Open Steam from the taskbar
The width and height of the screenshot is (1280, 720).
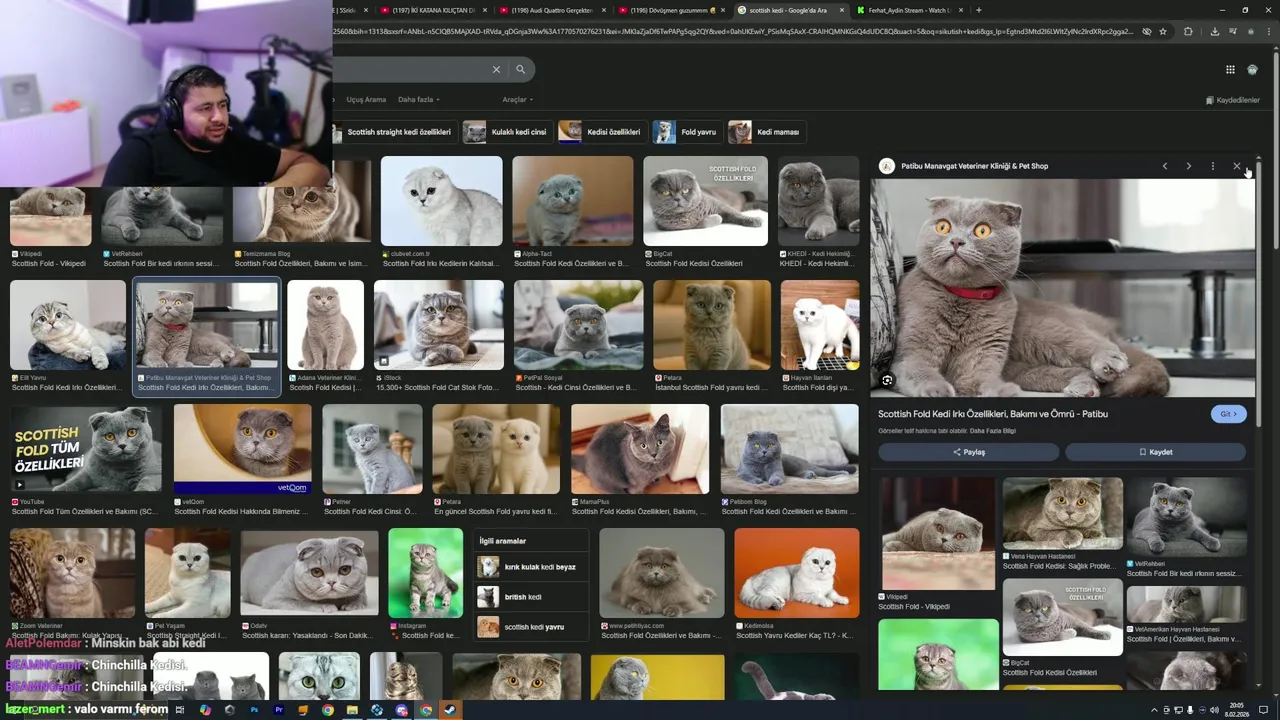tap(450, 710)
